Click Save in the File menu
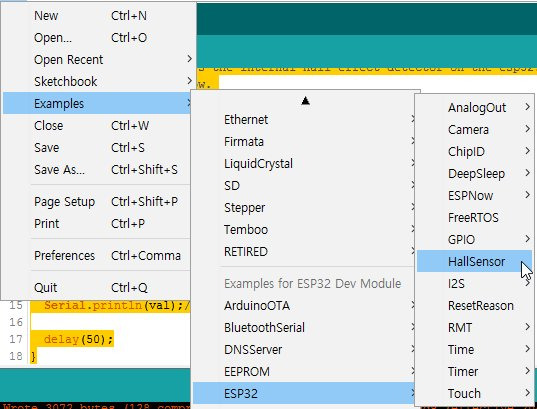 pos(97,147)
